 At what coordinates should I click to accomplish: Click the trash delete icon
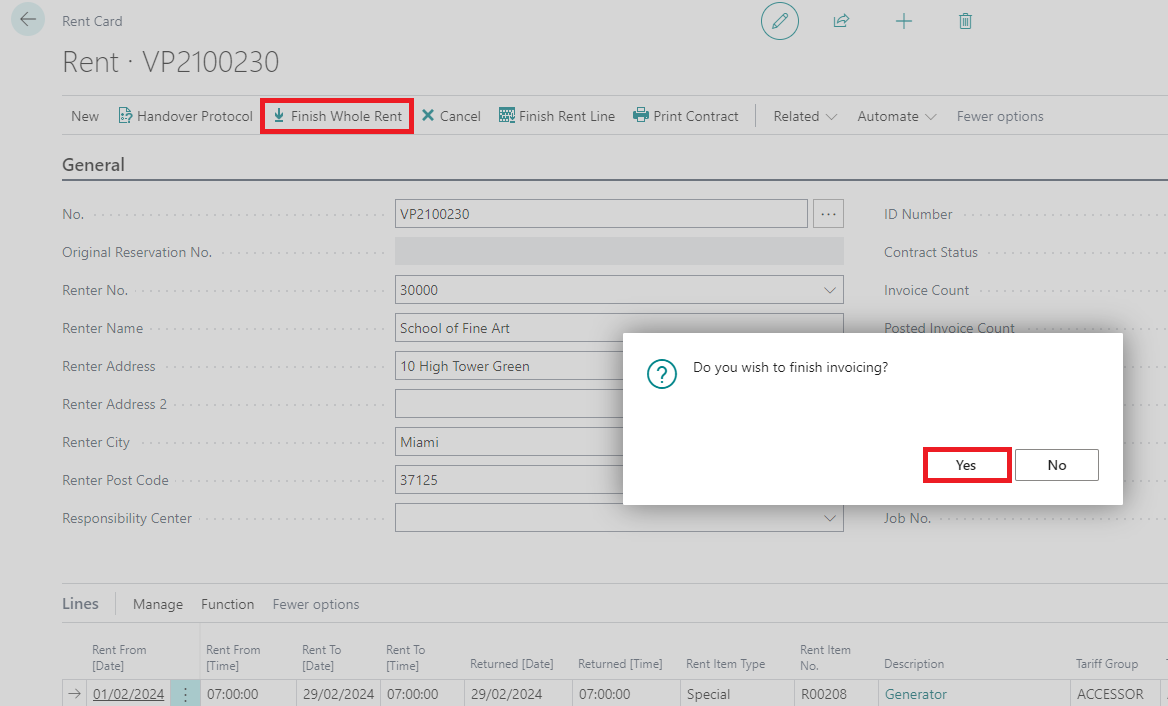pyautogui.click(x=965, y=21)
